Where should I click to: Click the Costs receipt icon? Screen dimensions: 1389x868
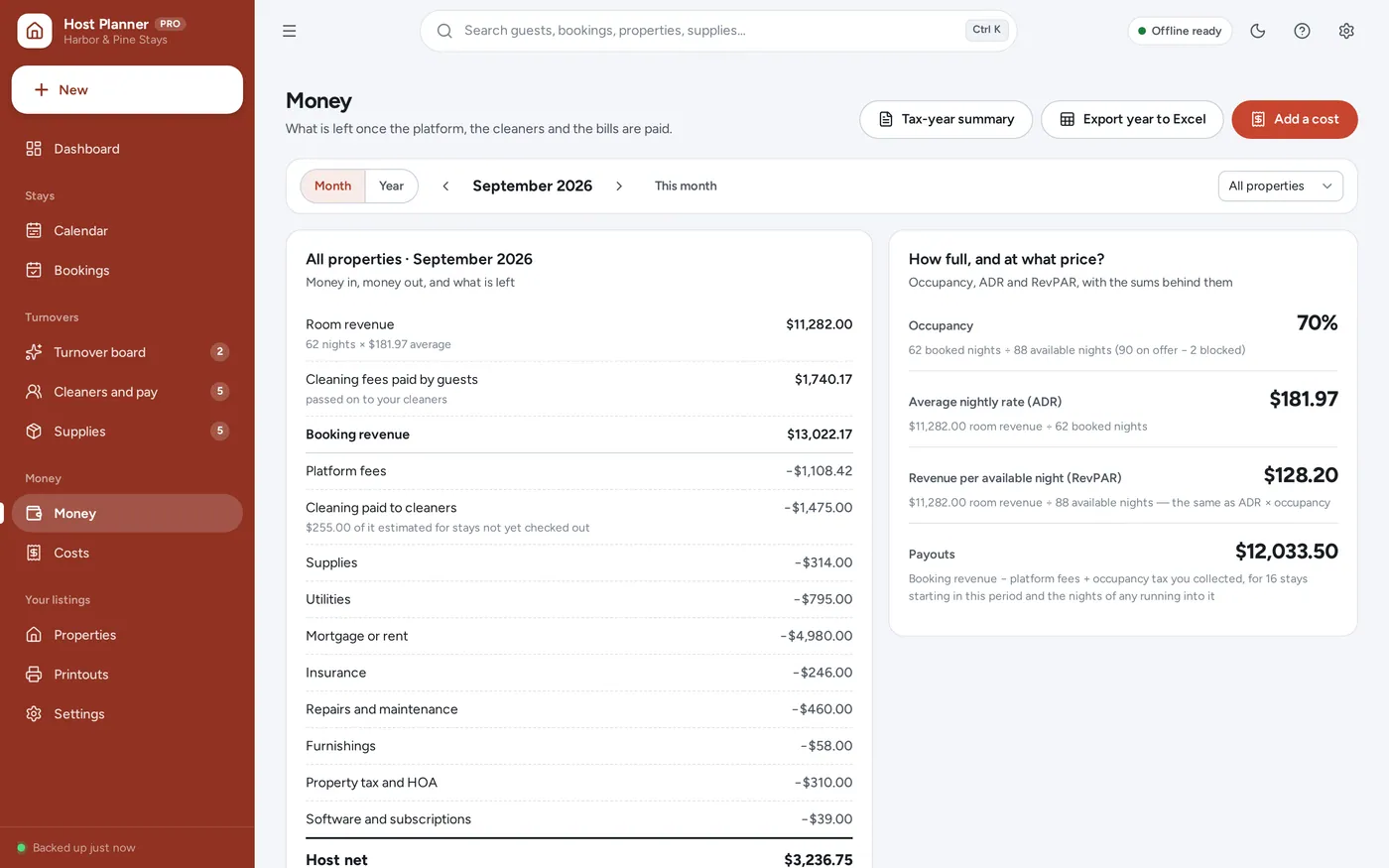pos(34,553)
